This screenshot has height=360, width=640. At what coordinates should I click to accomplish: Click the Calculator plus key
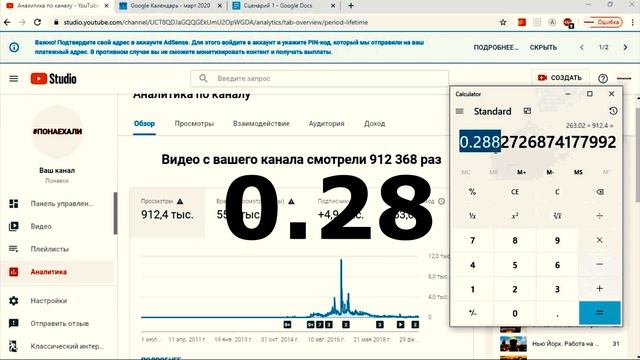[600, 289]
